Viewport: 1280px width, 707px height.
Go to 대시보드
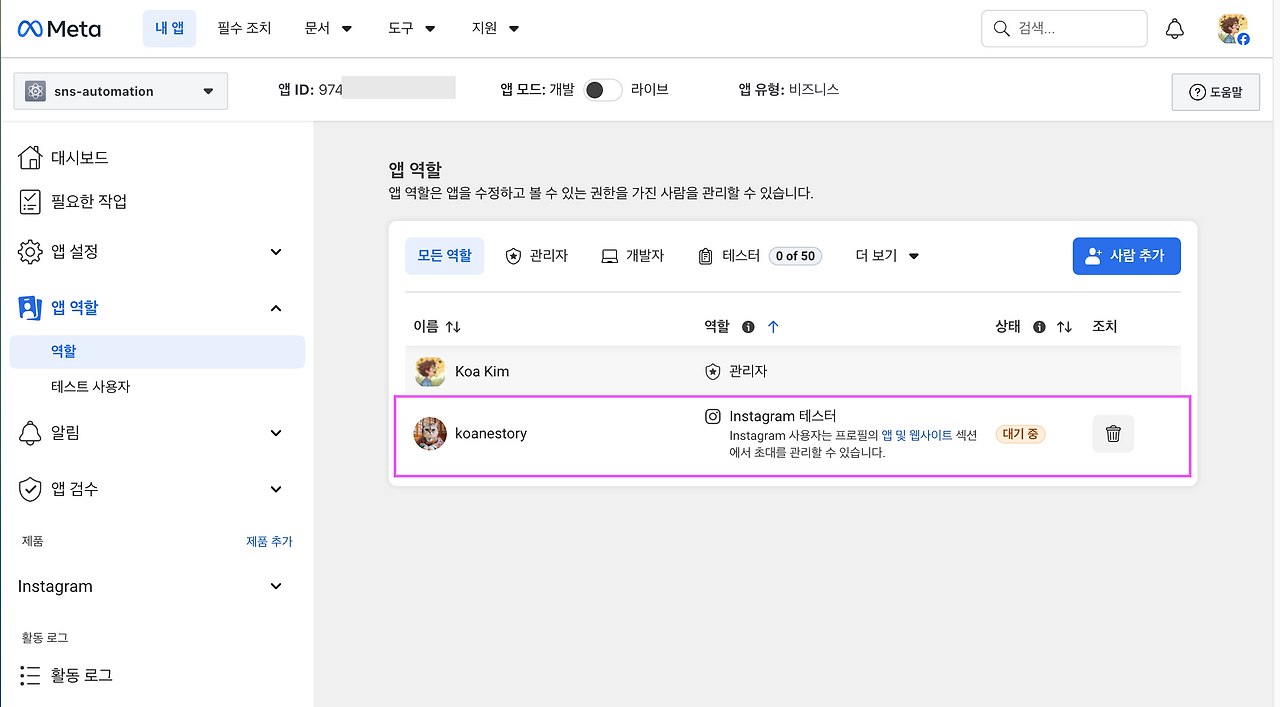point(80,157)
